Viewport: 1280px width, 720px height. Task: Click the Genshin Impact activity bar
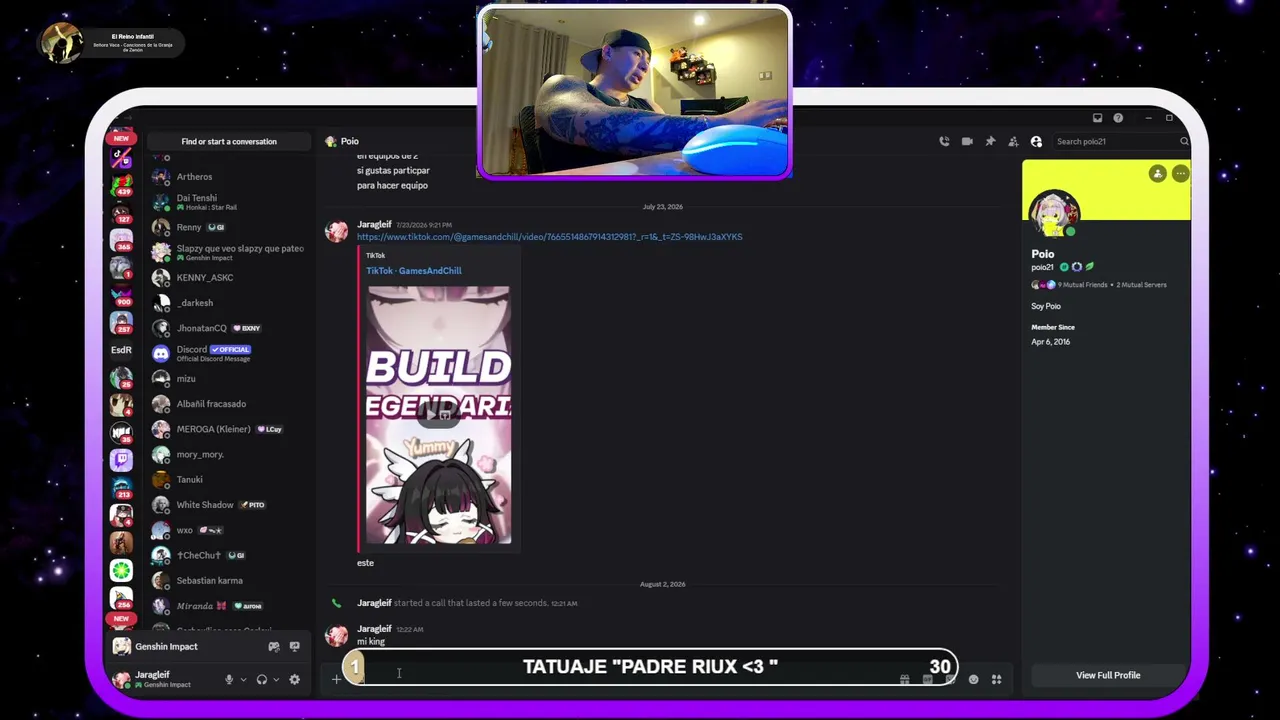208,647
